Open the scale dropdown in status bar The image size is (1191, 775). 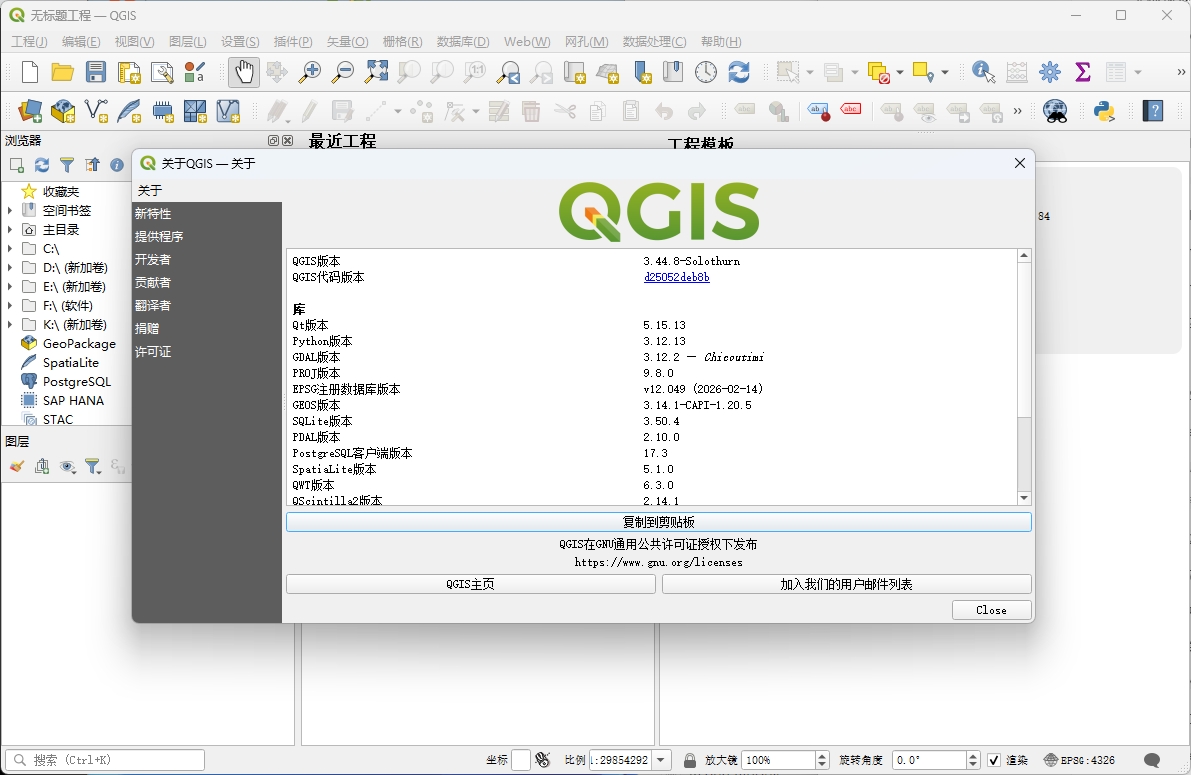point(661,760)
